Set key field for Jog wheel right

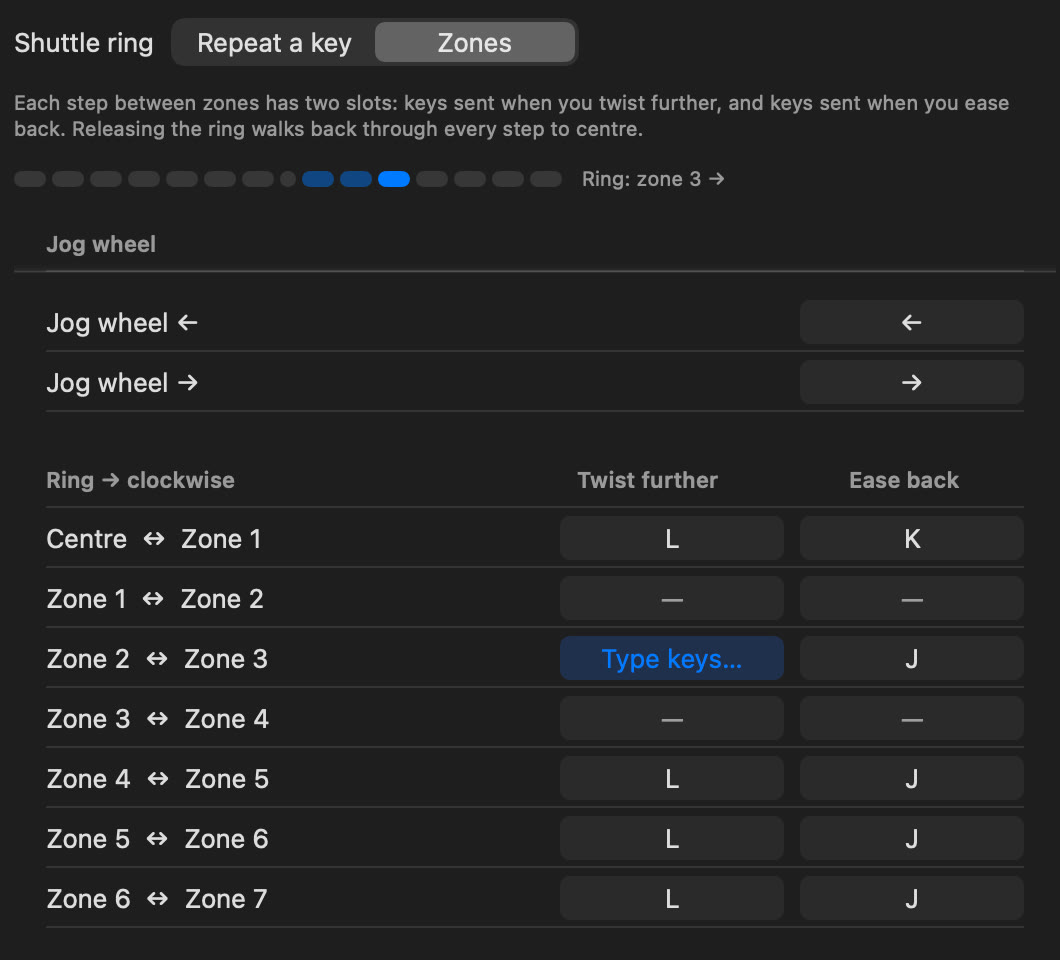coord(911,383)
